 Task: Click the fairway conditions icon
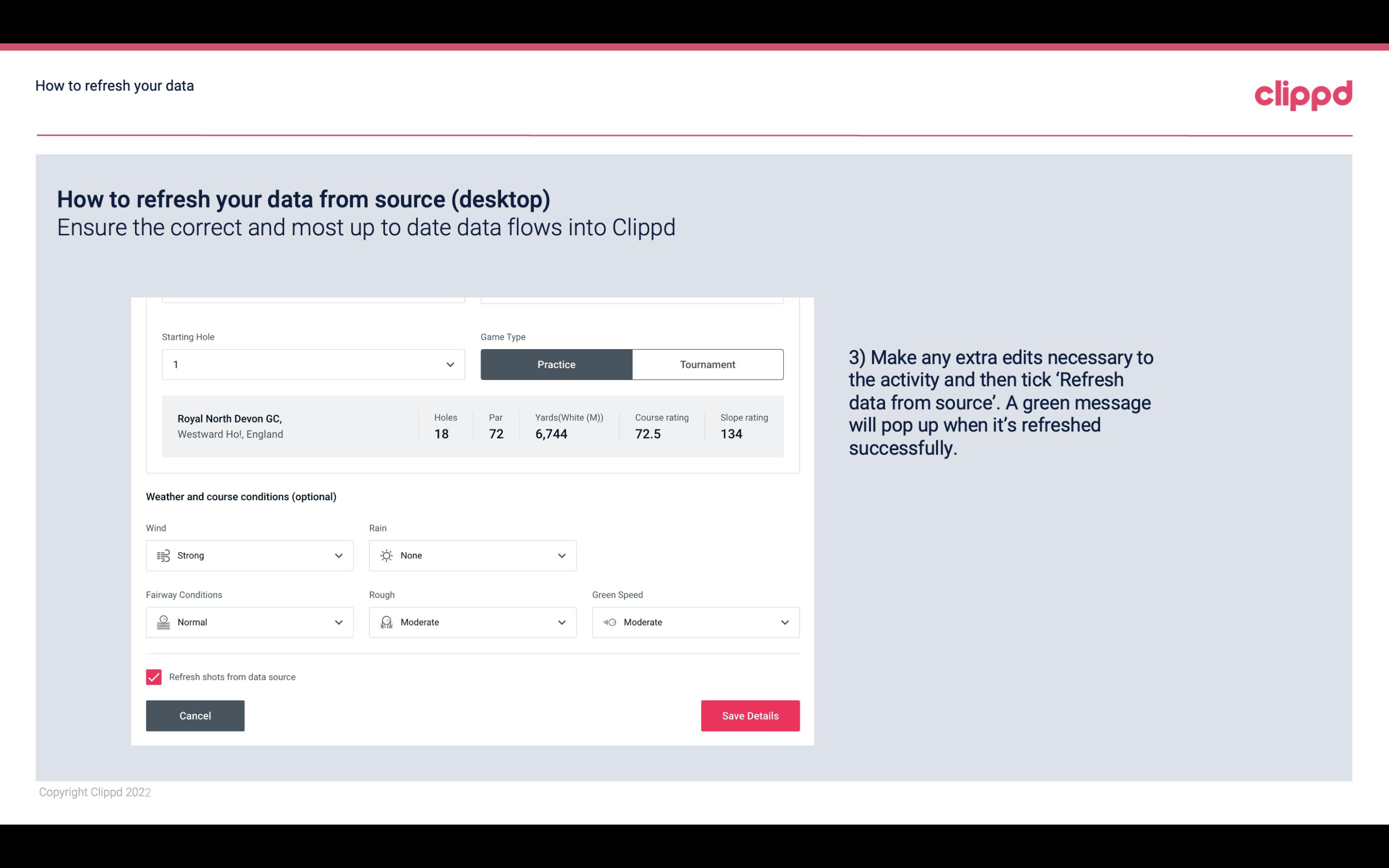[x=163, y=622]
